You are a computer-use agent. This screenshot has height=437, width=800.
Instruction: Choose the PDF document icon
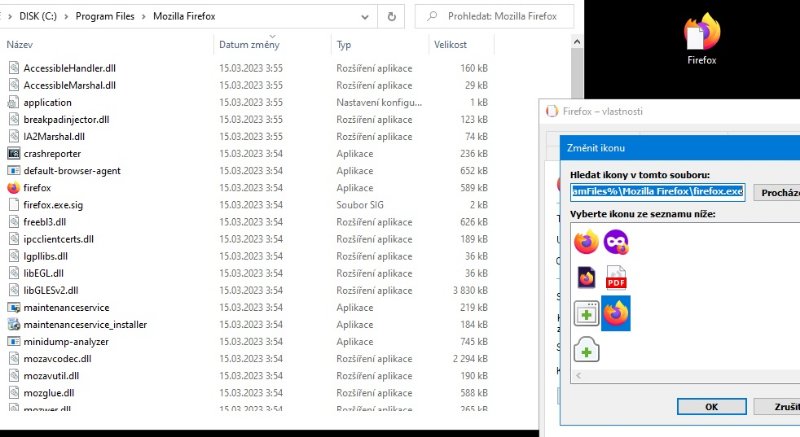[616, 278]
